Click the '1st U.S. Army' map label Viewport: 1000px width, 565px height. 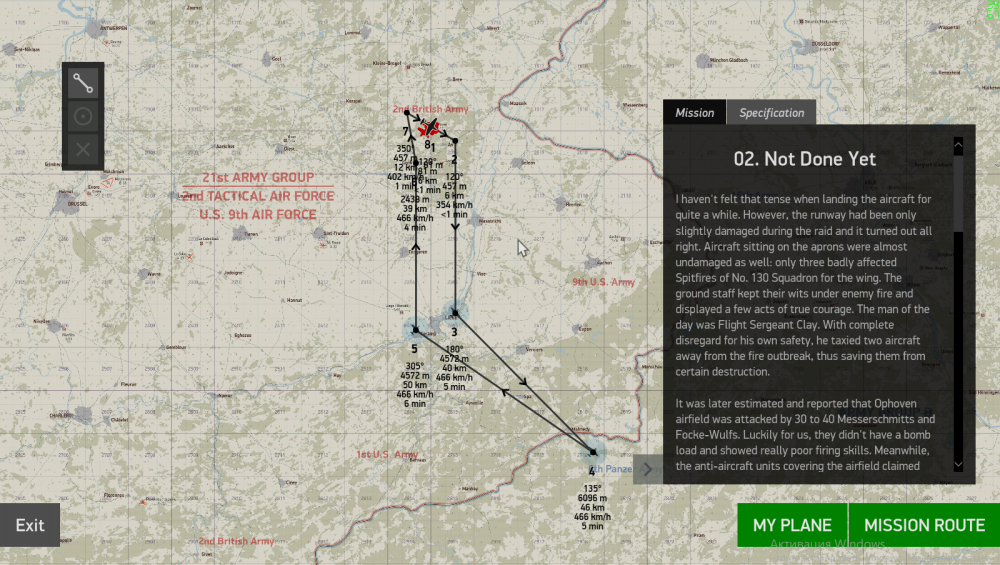387,454
